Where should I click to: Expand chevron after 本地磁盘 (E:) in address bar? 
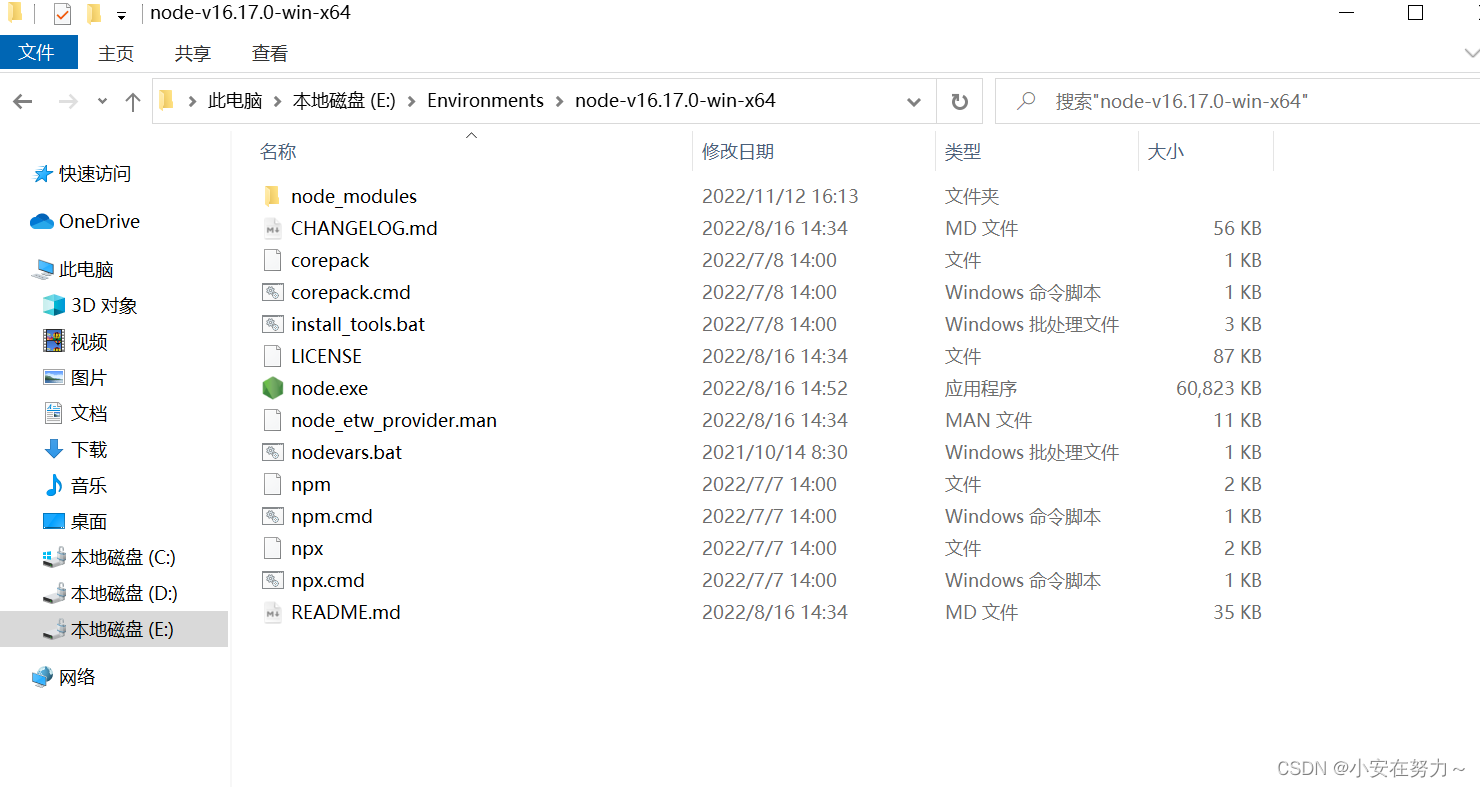point(412,101)
